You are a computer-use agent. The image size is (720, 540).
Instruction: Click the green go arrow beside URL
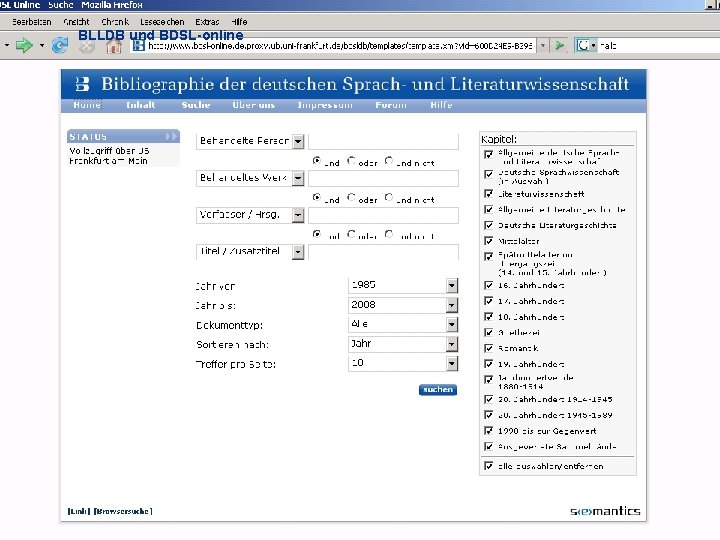tap(560, 45)
